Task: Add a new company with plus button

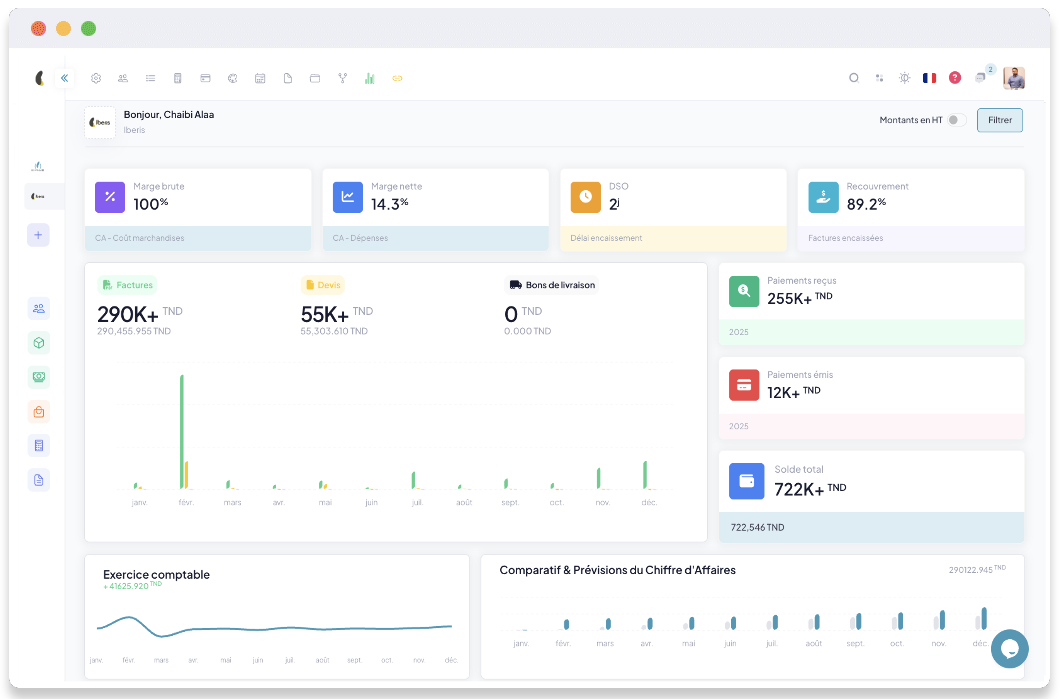Action: tap(39, 235)
